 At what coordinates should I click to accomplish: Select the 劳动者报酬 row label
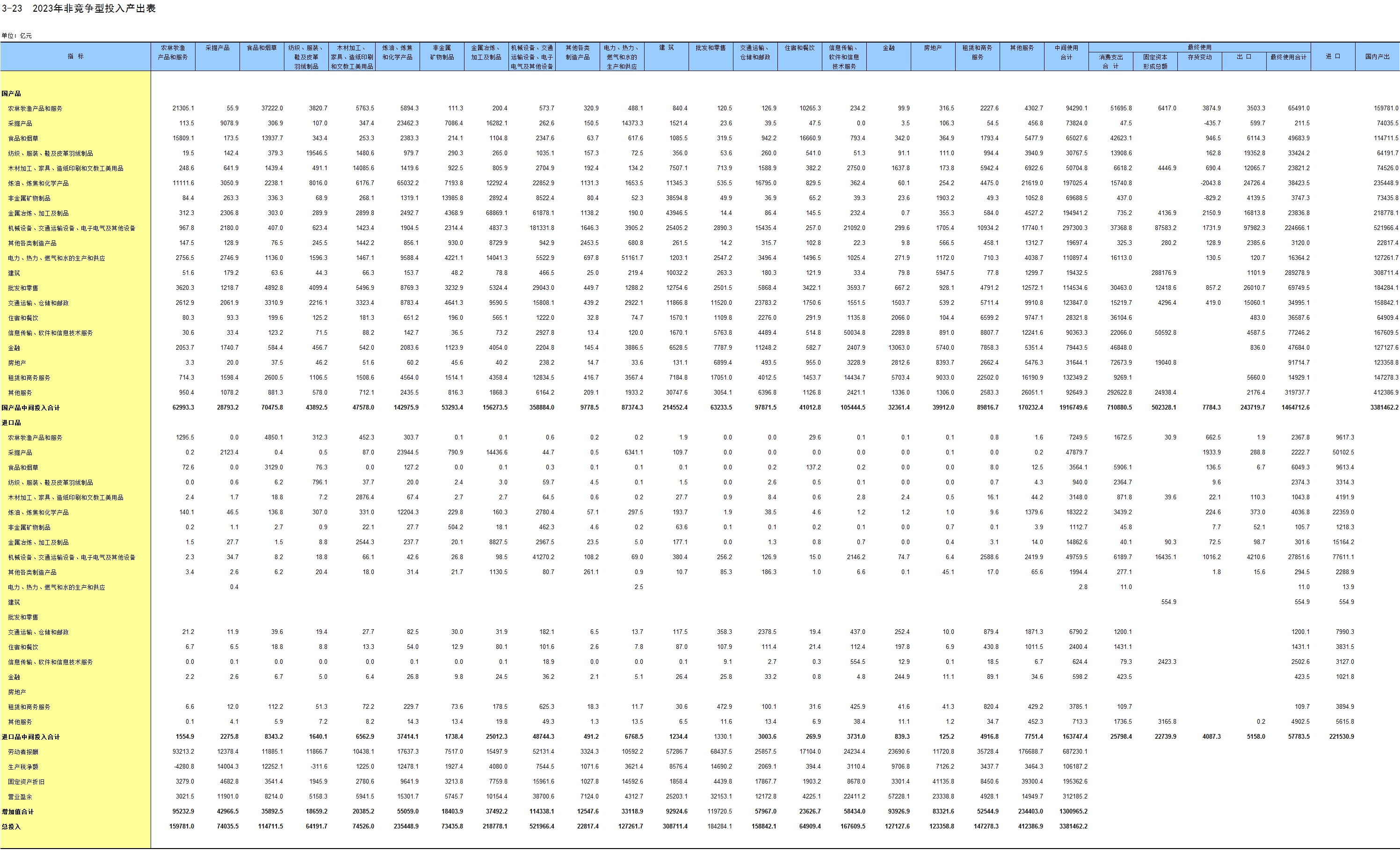[23, 752]
